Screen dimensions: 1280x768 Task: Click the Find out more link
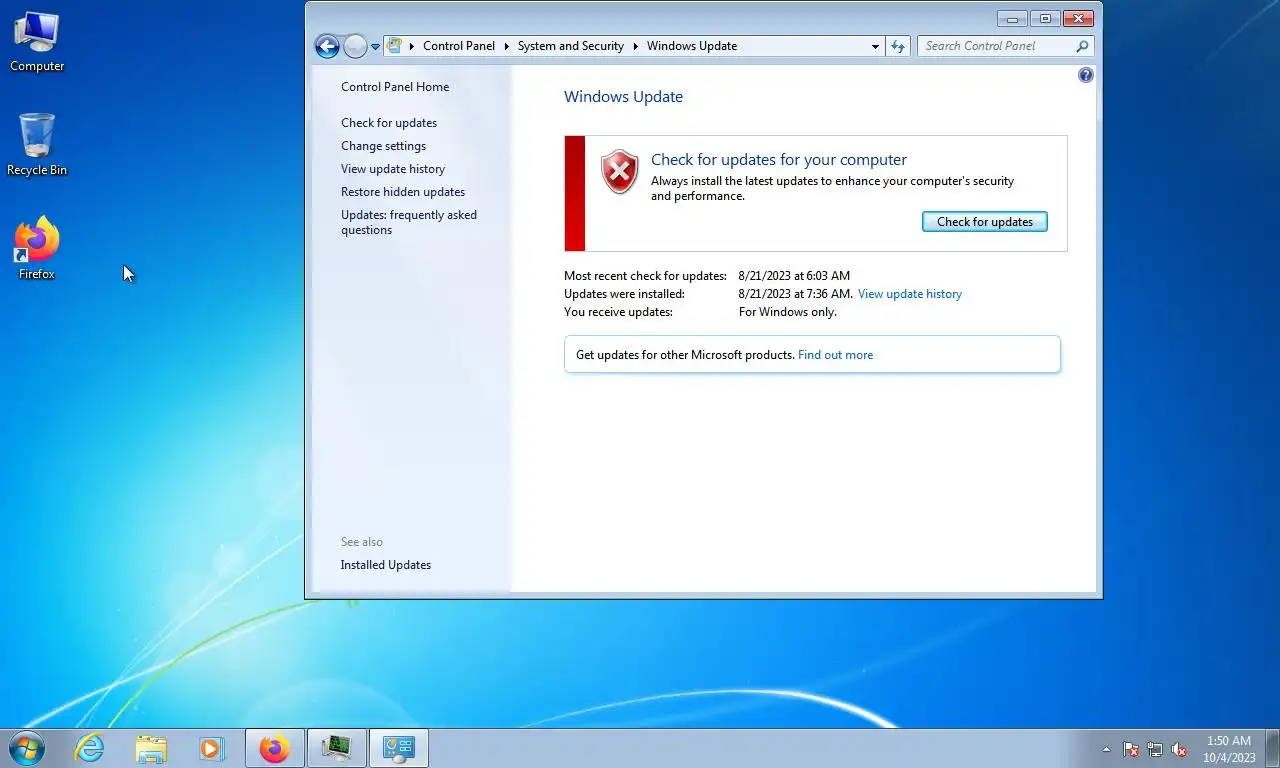835,355
